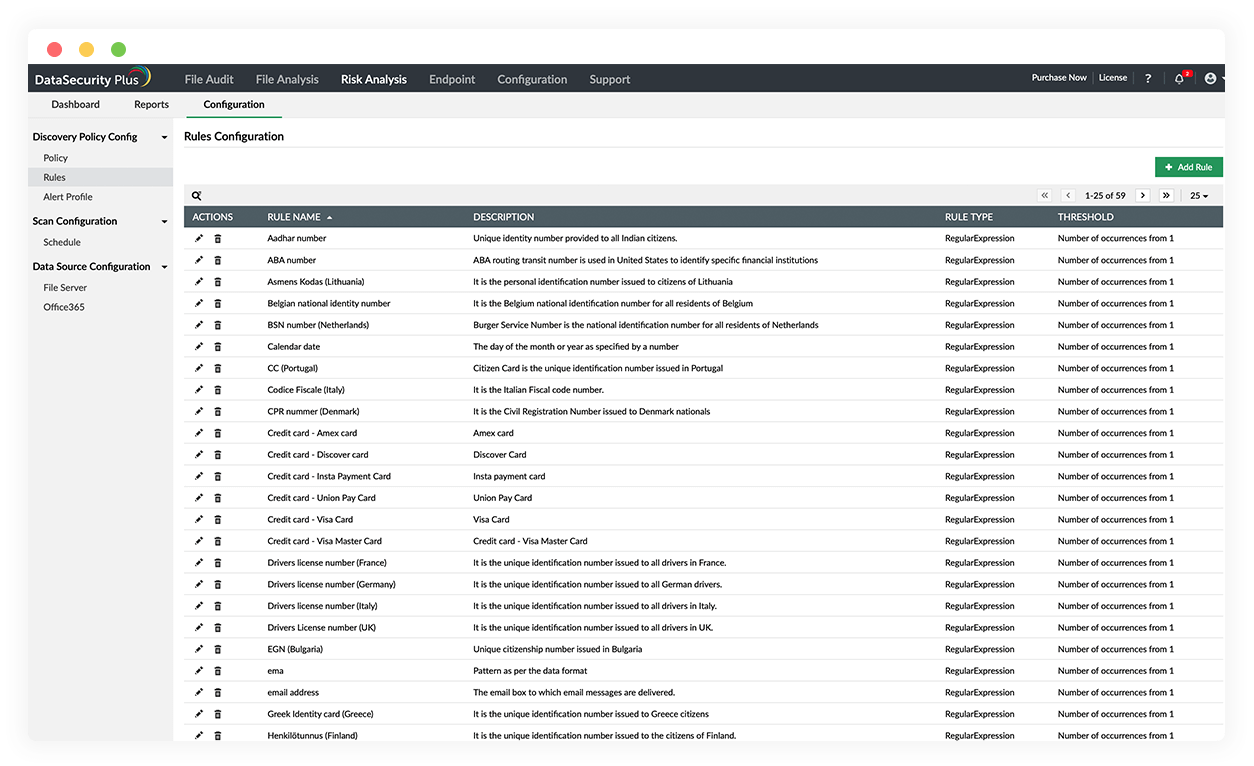
Task: Click the Add Rule button
Action: pos(1188,167)
